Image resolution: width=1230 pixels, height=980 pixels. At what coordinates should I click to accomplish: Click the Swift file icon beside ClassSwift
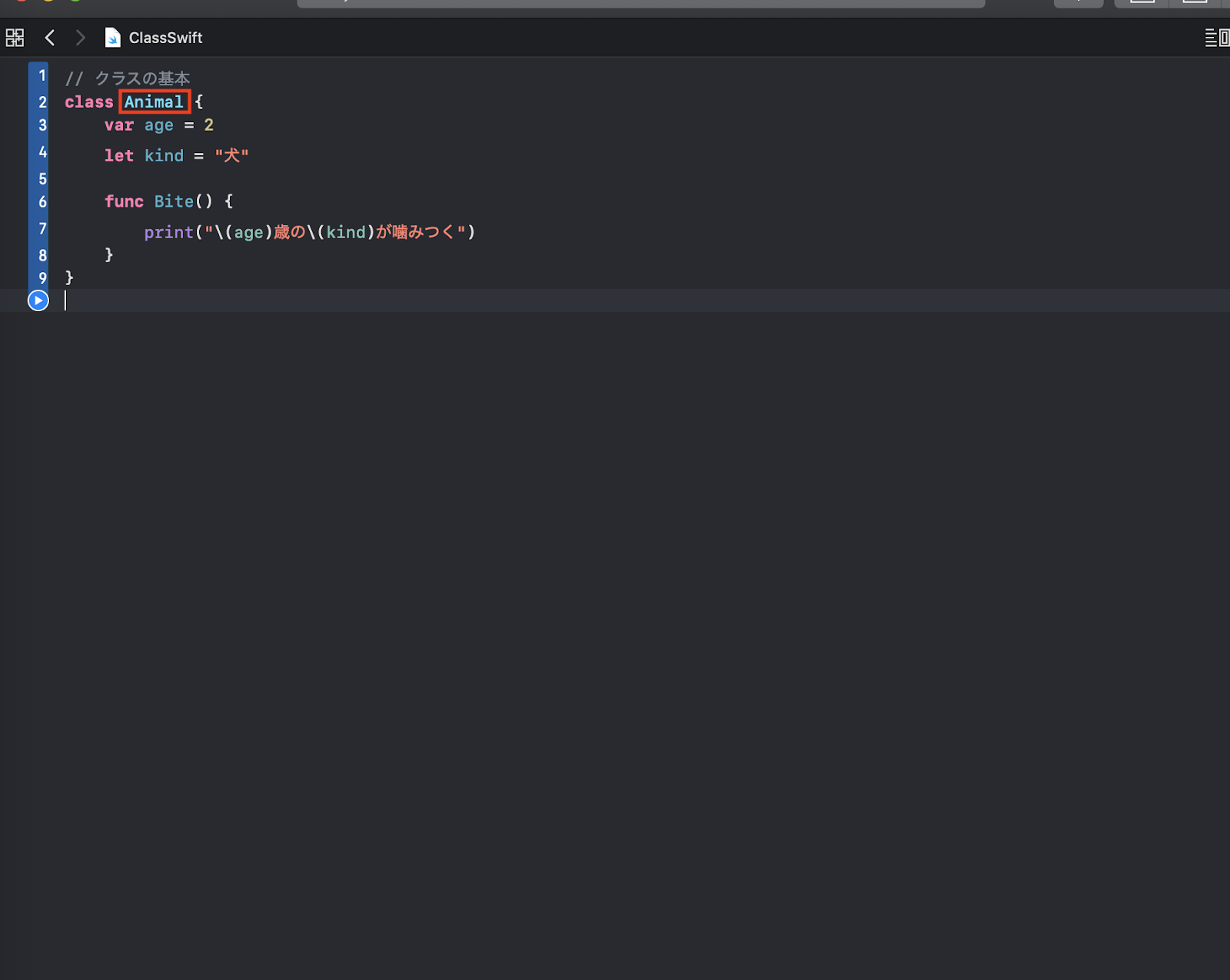(112, 38)
